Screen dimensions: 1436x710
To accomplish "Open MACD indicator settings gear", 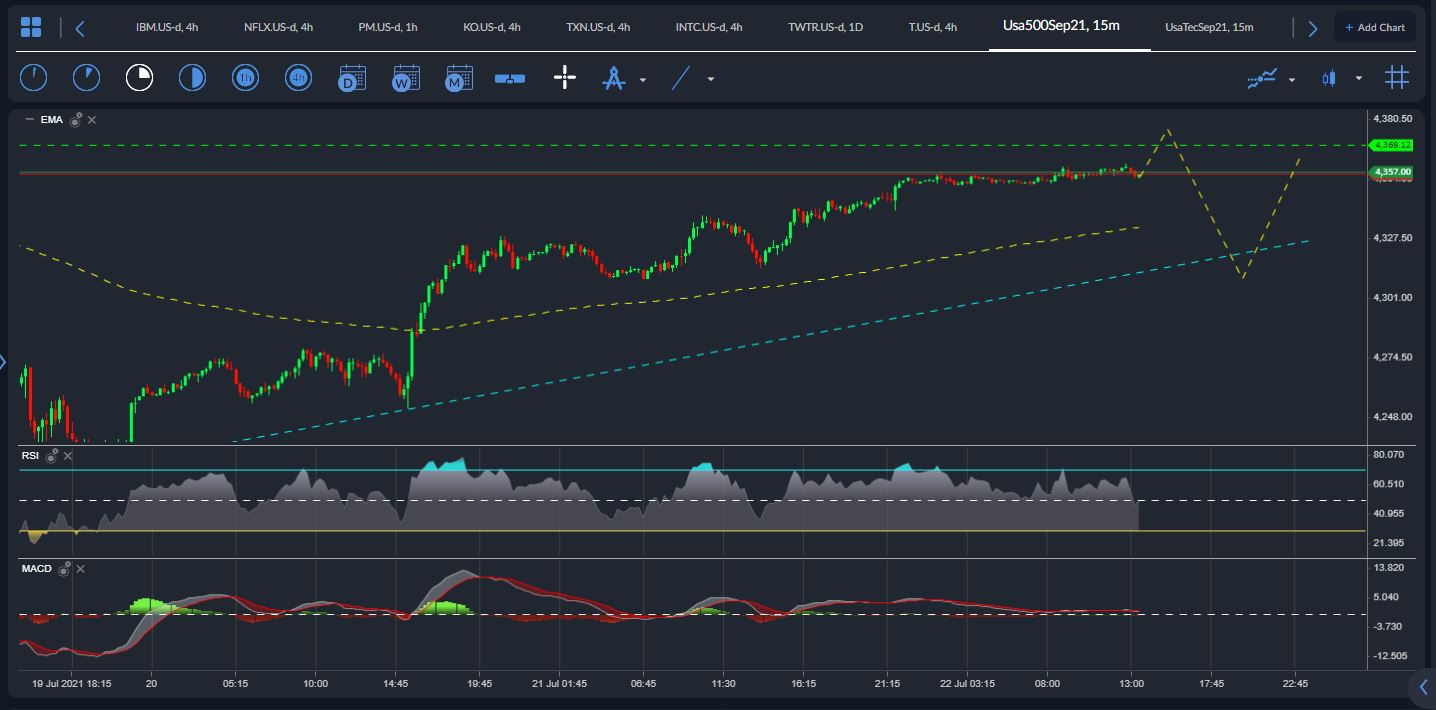I will pyautogui.click(x=64, y=569).
